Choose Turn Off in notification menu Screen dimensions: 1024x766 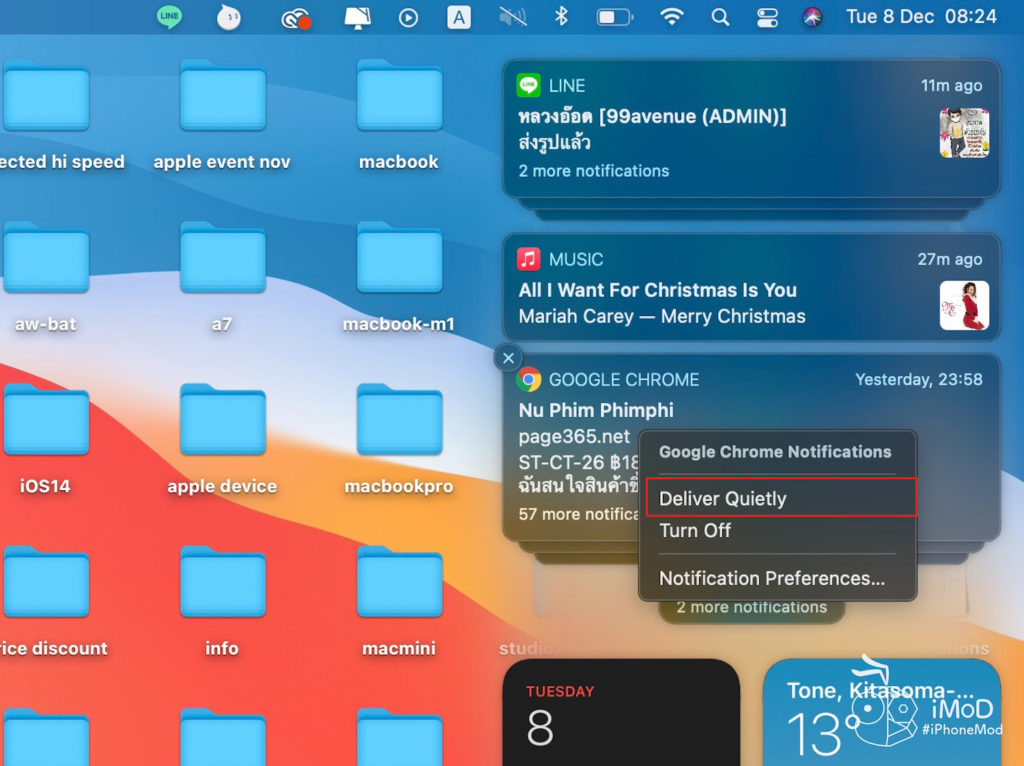click(695, 530)
